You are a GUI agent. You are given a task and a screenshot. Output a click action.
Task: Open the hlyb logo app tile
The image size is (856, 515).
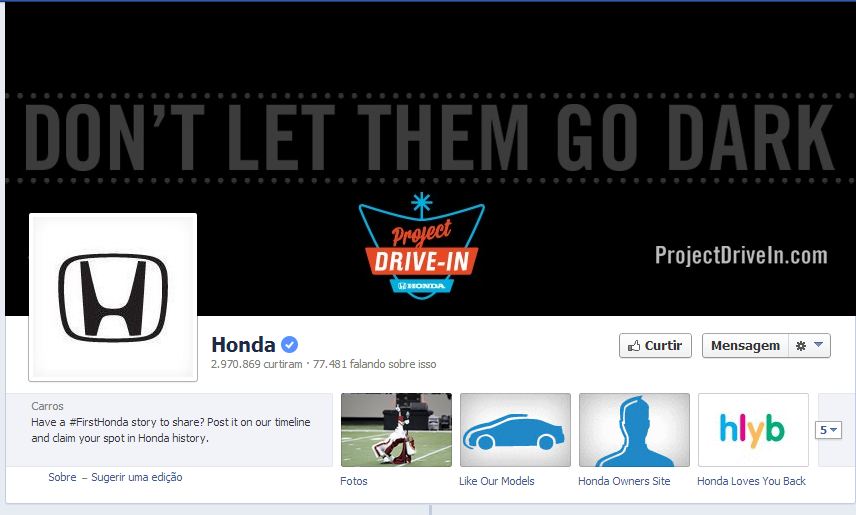point(753,430)
